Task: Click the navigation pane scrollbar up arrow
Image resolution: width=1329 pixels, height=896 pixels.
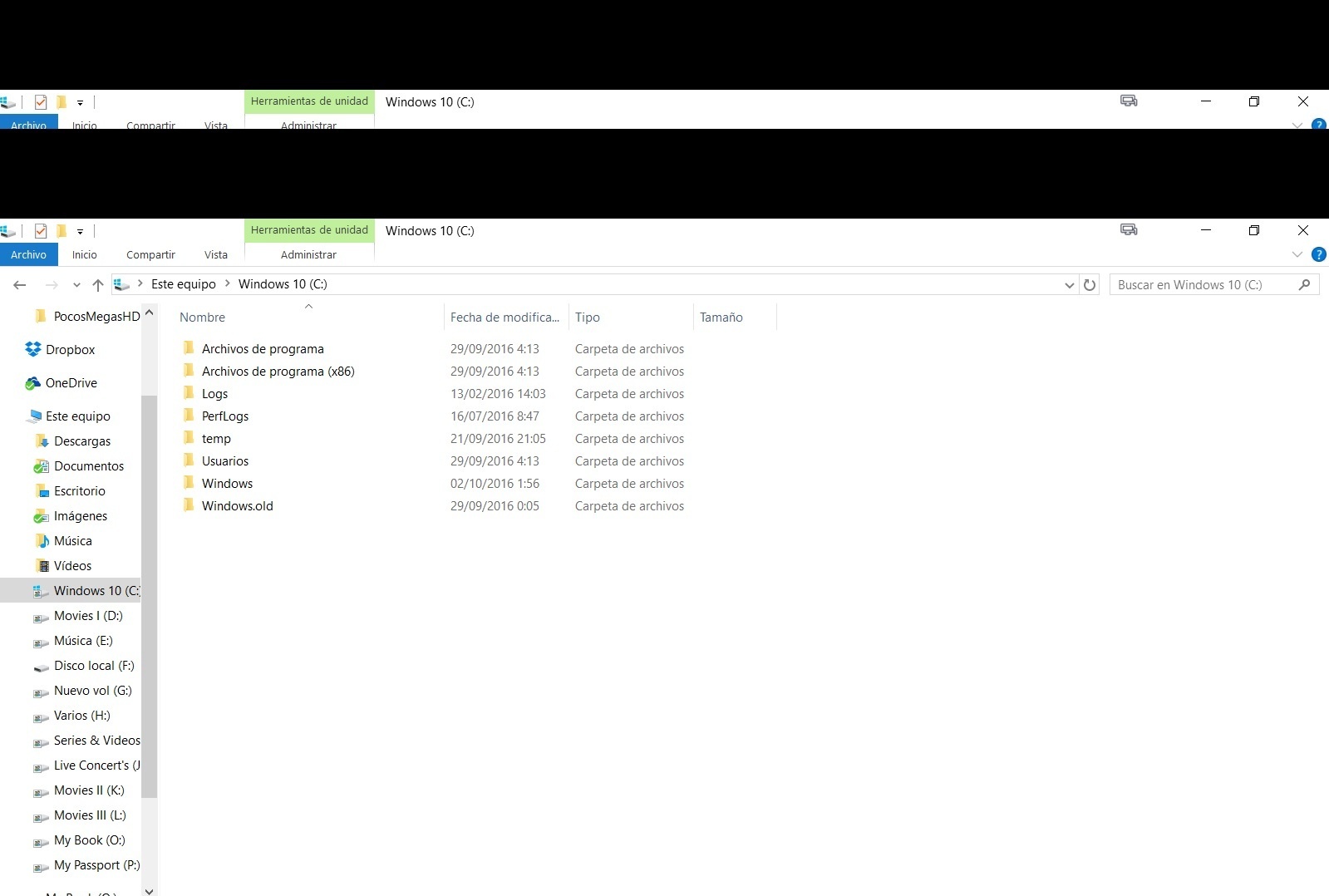Action: (x=149, y=313)
